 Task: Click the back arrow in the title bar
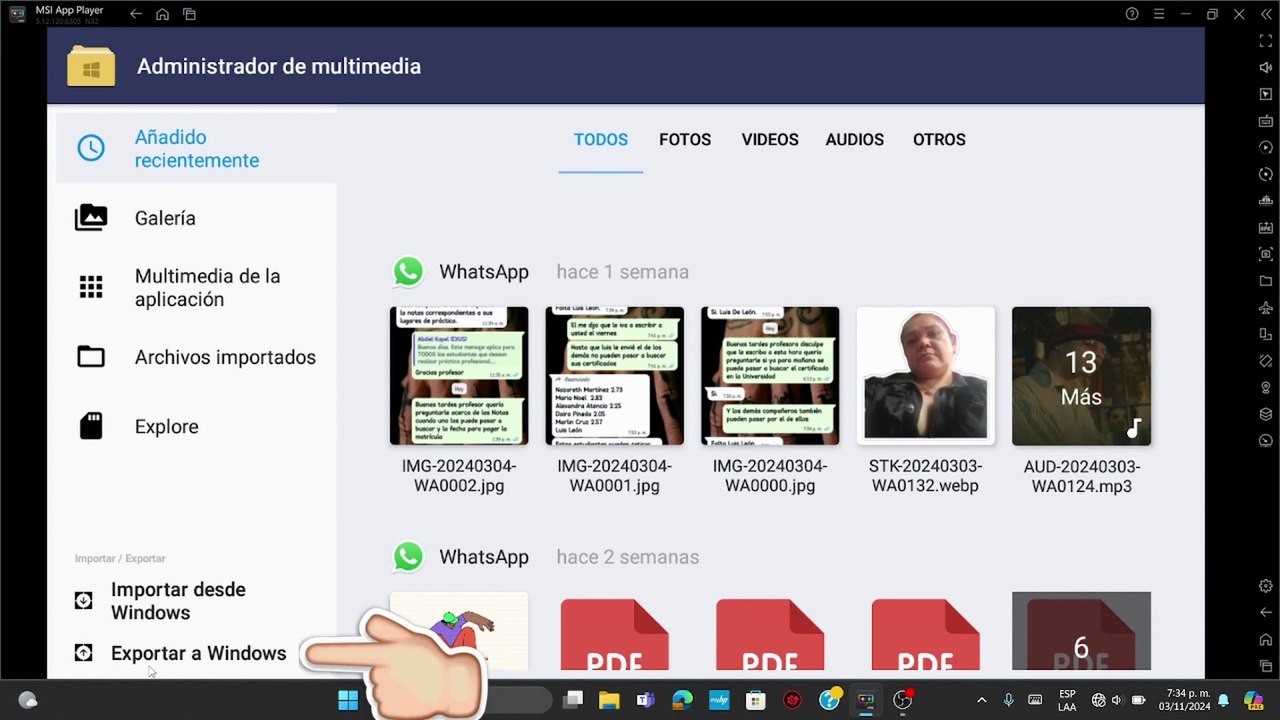pyautogui.click(x=135, y=14)
